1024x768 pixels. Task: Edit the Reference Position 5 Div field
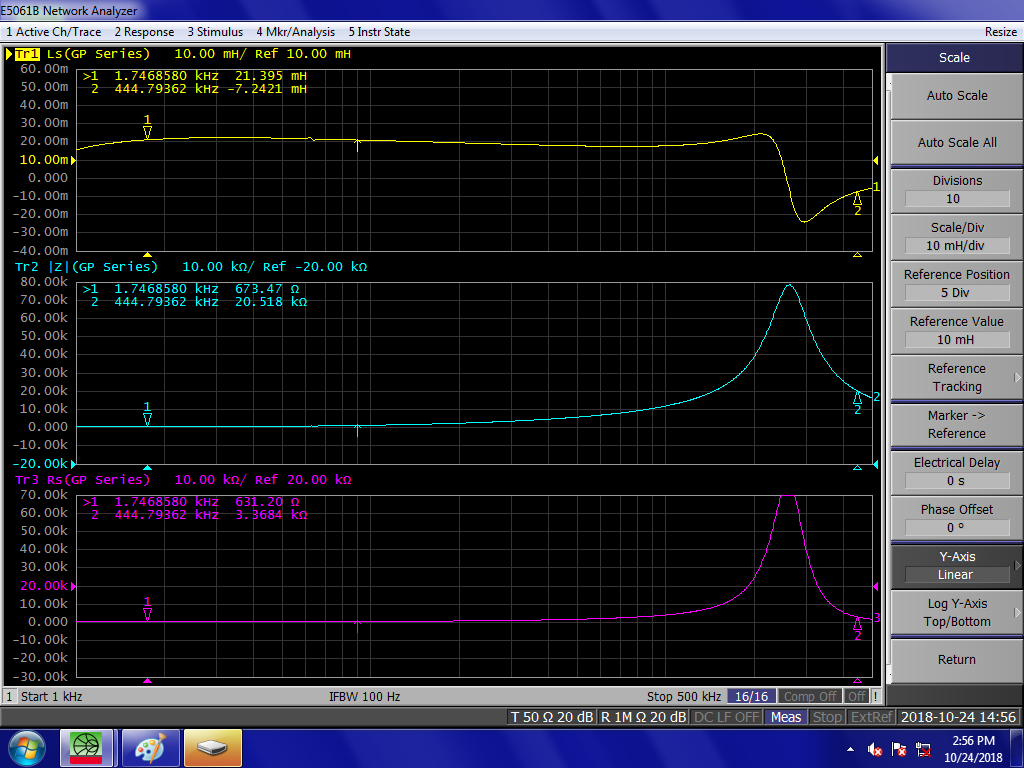point(957,293)
